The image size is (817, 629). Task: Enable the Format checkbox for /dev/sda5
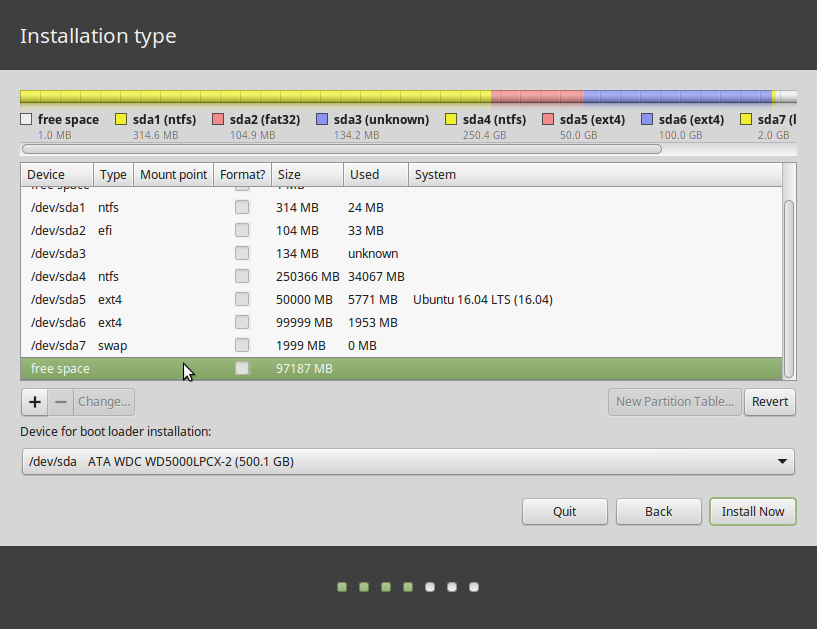click(x=242, y=300)
